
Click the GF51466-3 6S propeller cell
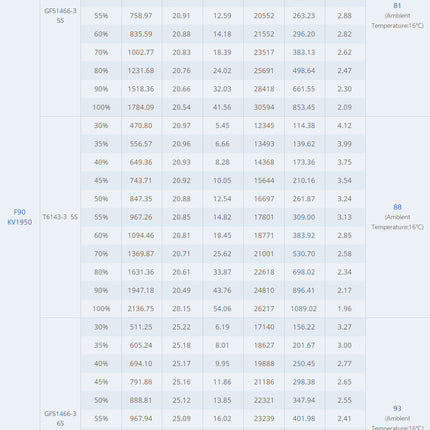coord(60,418)
